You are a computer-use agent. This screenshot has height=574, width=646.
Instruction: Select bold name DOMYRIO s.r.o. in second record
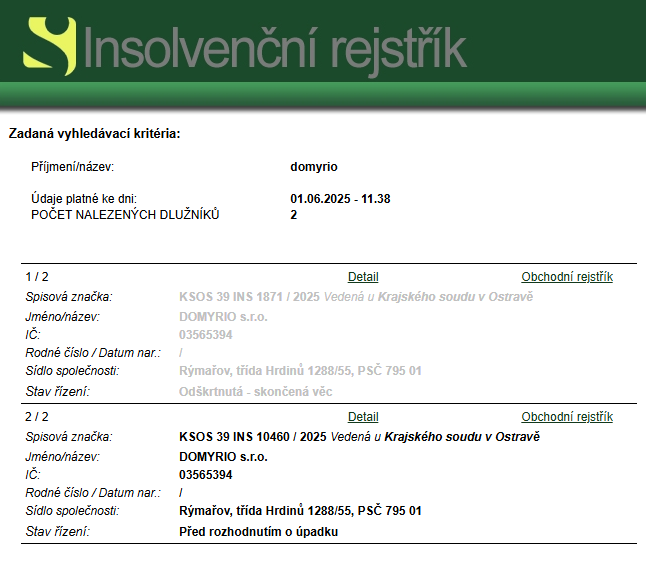(223, 457)
